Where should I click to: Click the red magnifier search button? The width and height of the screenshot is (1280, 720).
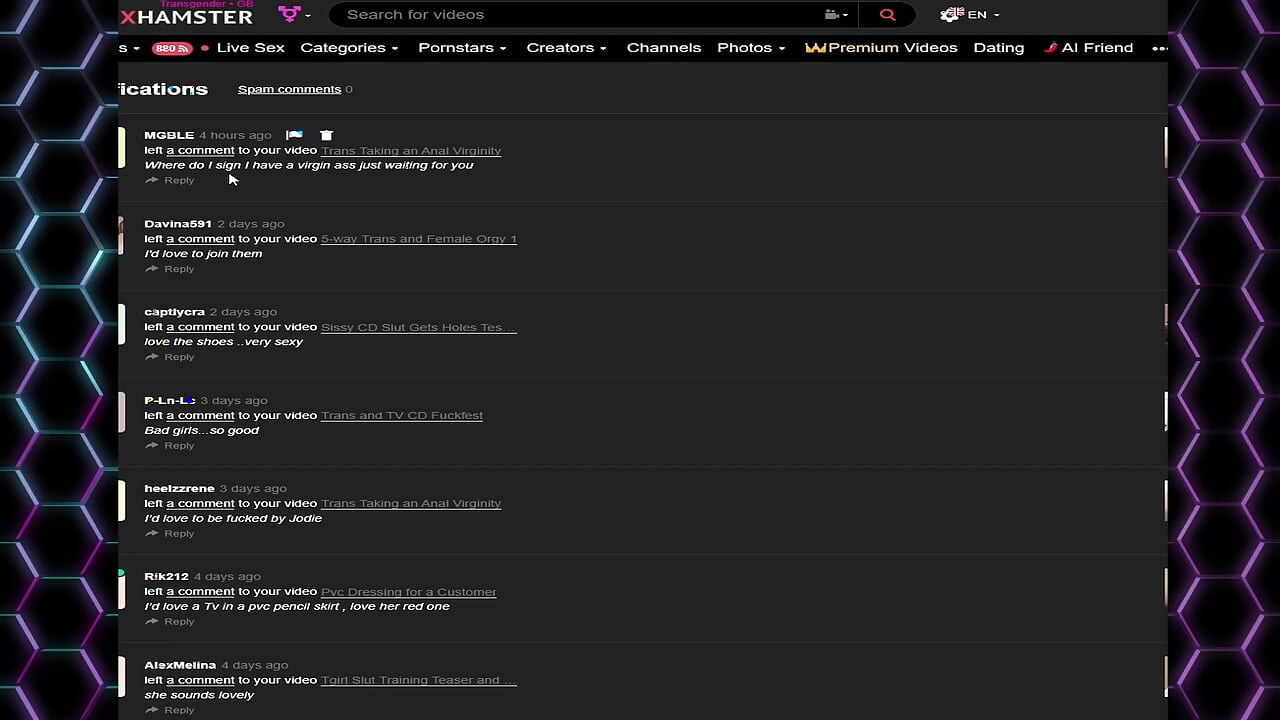point(887,15)
